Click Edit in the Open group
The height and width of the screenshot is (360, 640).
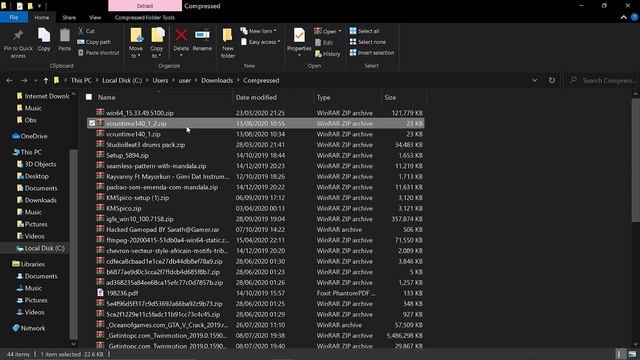point(324,42)
